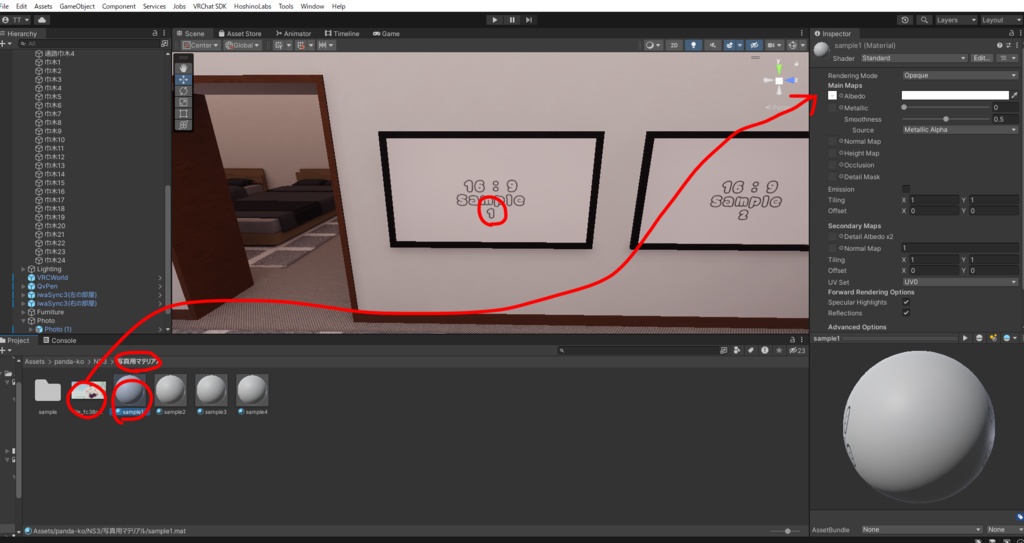Open the undo history icon
Screen dimensions: 1024x543
coord(905,20)
